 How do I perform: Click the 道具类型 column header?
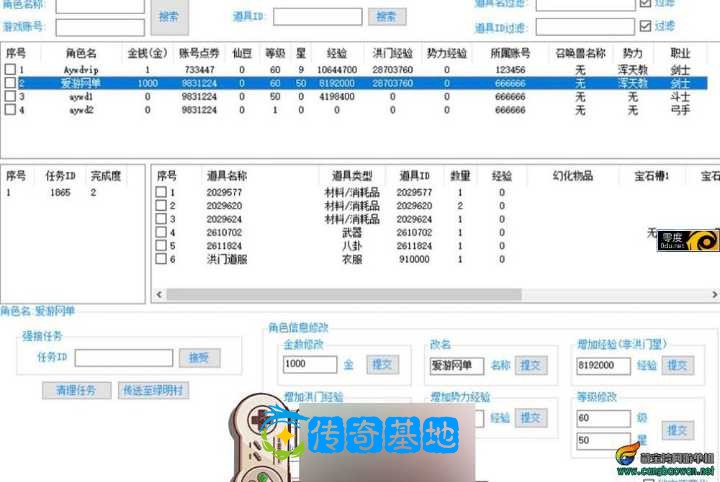(x=352, y=175)
